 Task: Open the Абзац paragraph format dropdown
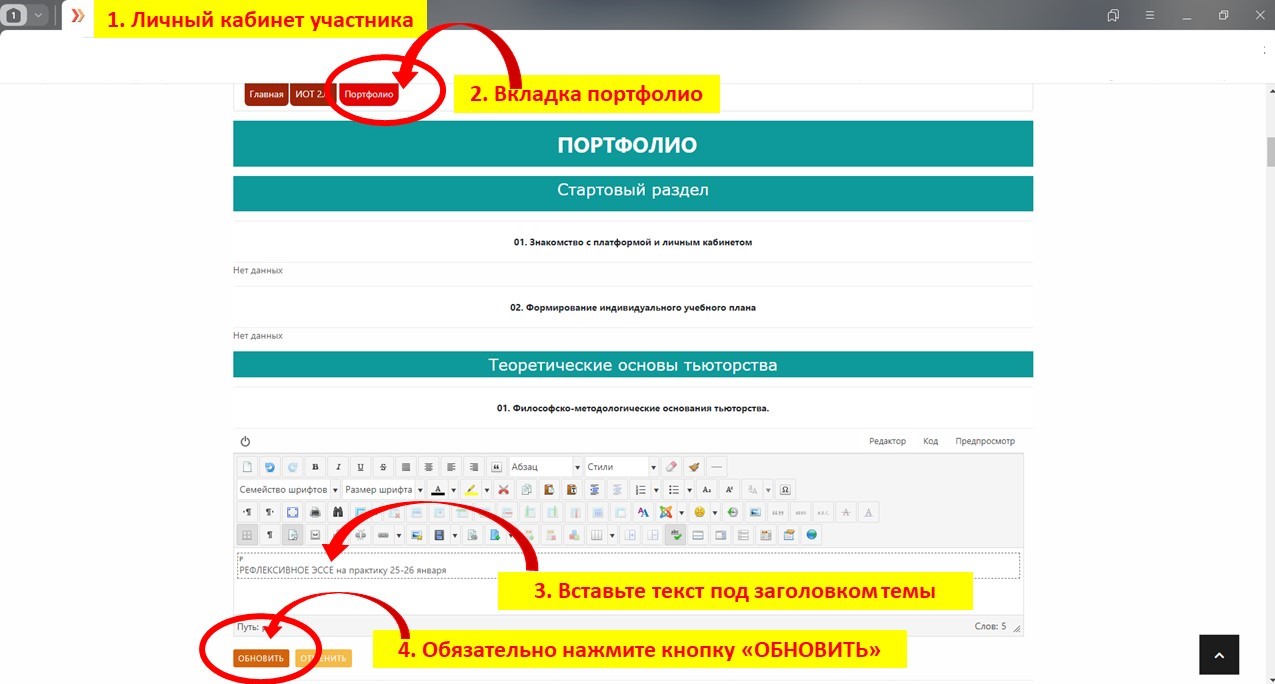tap(545, 467)
